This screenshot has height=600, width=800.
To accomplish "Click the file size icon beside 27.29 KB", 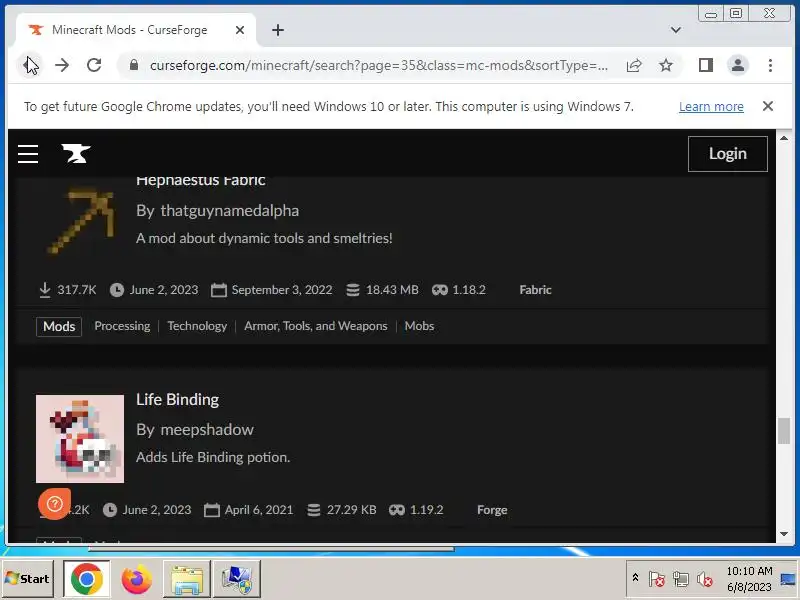I will coord(314,510).
